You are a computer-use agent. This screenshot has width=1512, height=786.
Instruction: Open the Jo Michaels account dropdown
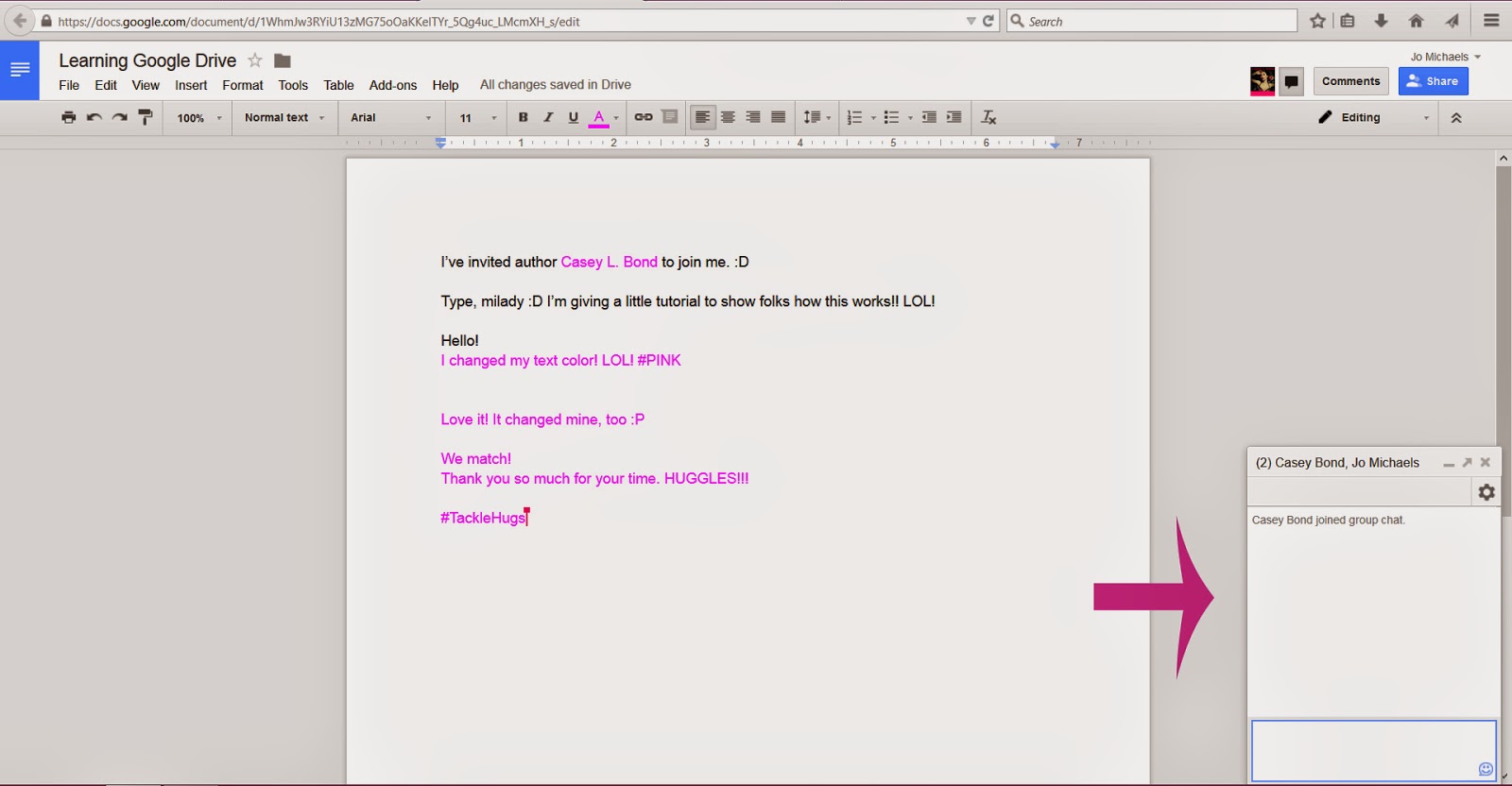1445,57
